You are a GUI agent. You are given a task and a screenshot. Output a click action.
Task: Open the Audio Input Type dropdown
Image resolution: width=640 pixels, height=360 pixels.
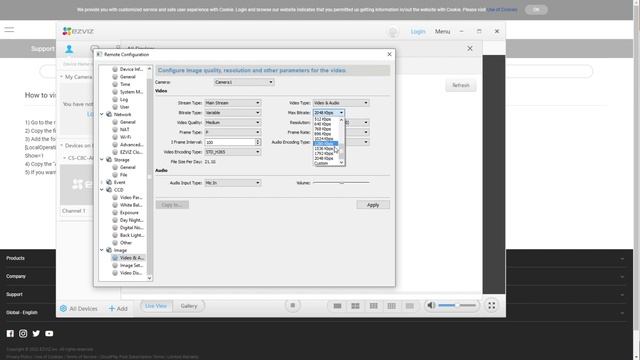click(x=233, y=183)
